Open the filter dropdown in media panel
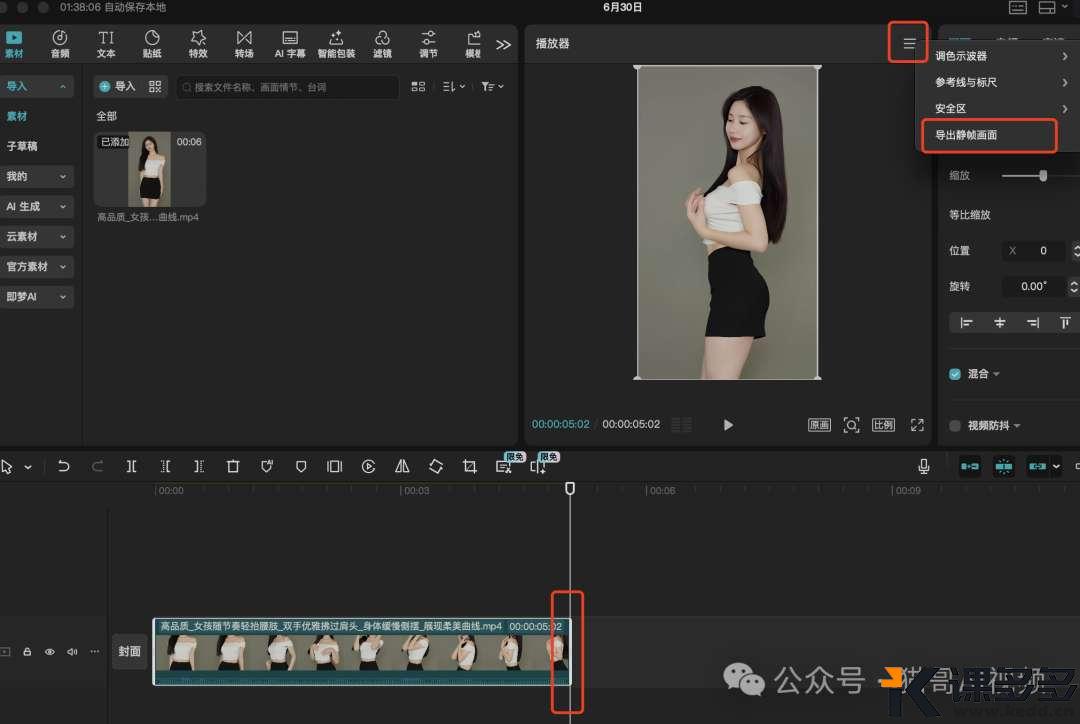Screen dimensions: 1080x724 [492, 87]
